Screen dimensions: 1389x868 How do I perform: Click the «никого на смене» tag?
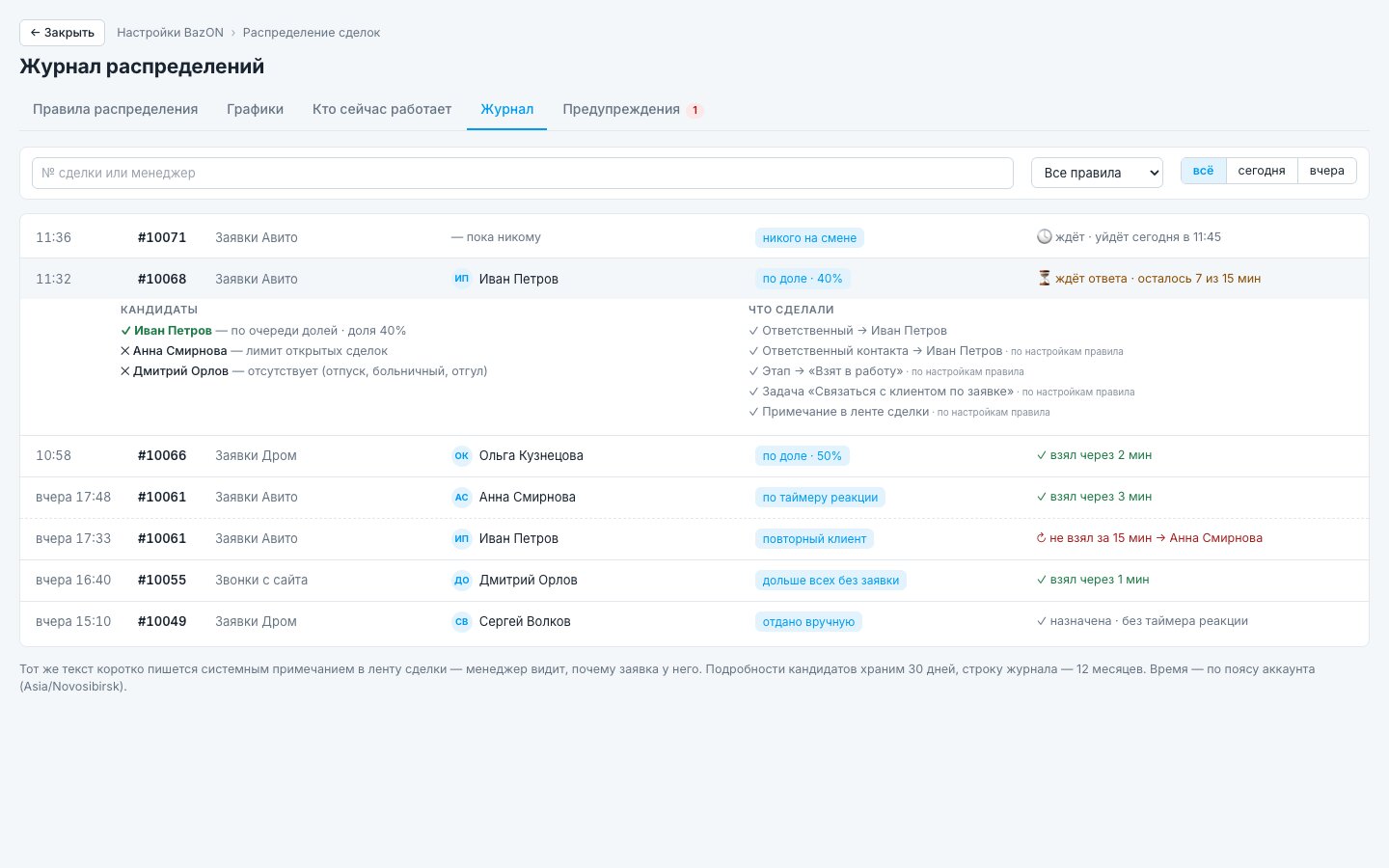pyautogui.click(x=809, y=238)
